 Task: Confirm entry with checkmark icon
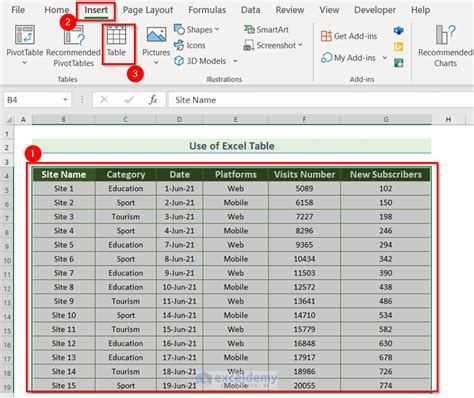(x=129, y=100)
